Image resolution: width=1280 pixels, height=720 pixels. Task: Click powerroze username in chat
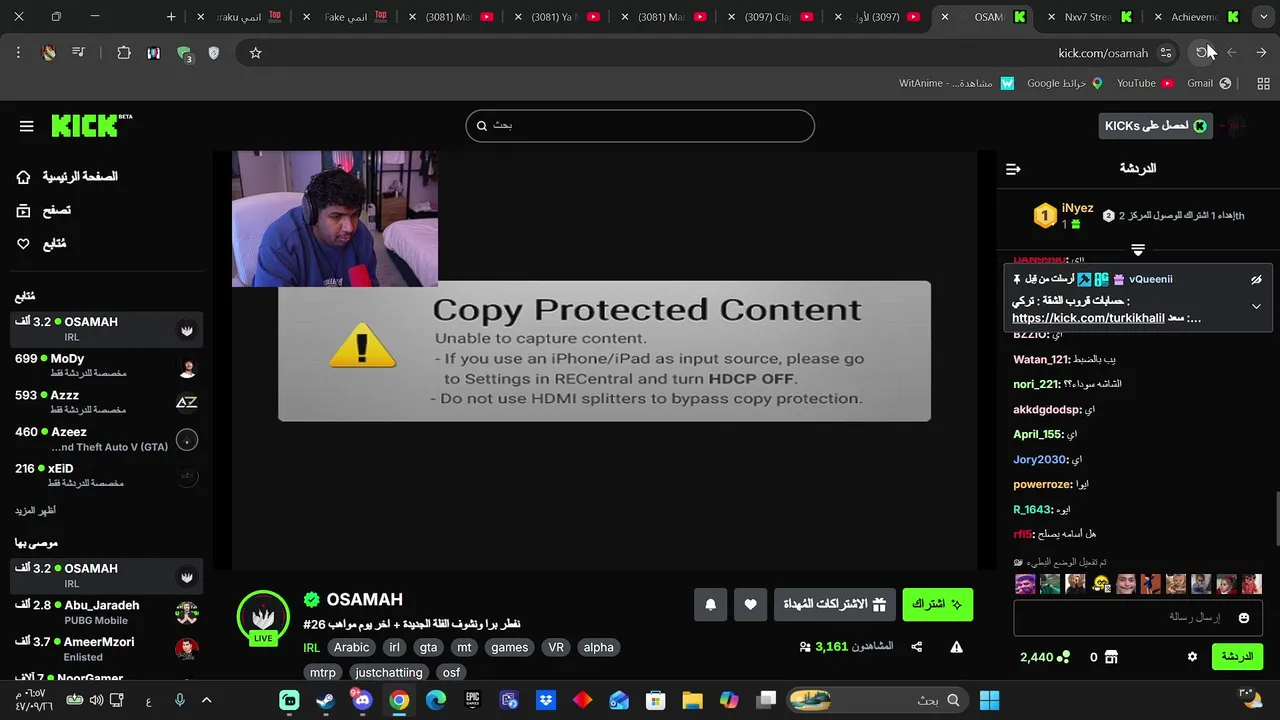click(x=1042, y=484)
